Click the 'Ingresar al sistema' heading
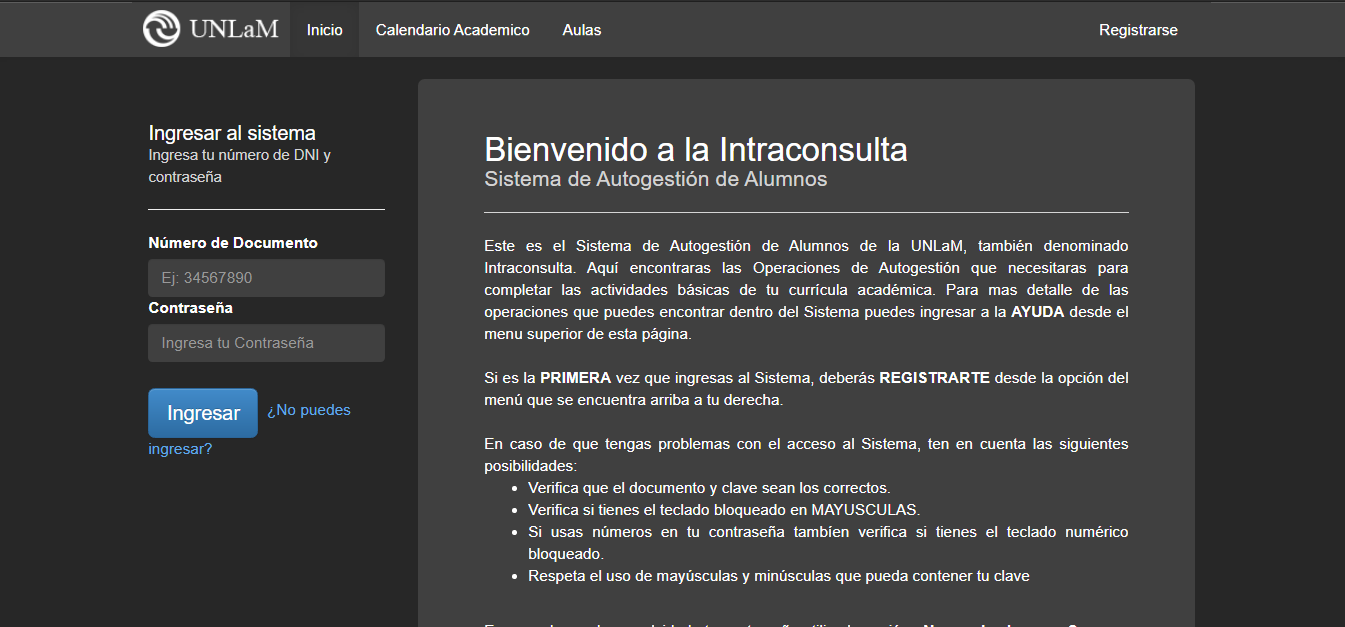1345x627 pixels. pos(232,132)
